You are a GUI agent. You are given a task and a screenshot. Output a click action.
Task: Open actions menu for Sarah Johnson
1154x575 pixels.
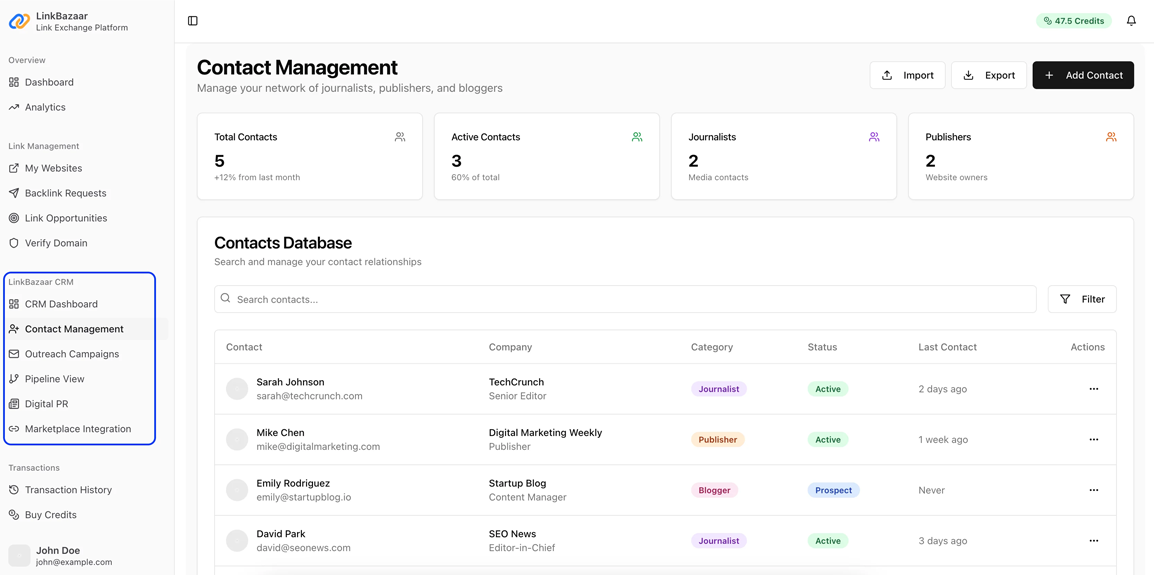click(1093, 389)
